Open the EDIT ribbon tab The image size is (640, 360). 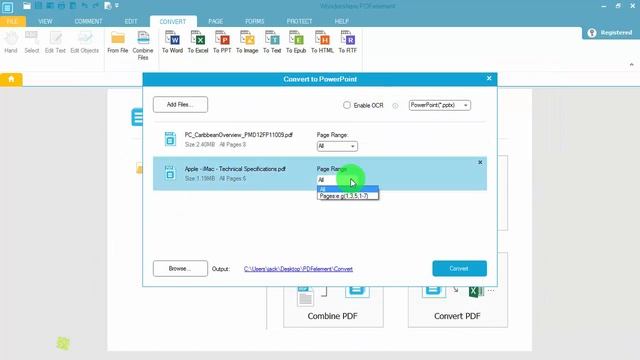coord(131,21)
